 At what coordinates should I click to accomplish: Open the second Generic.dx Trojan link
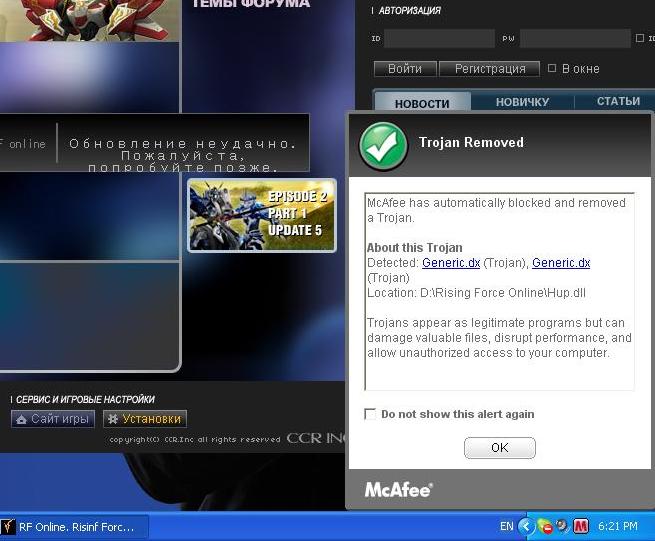point(561,263)
